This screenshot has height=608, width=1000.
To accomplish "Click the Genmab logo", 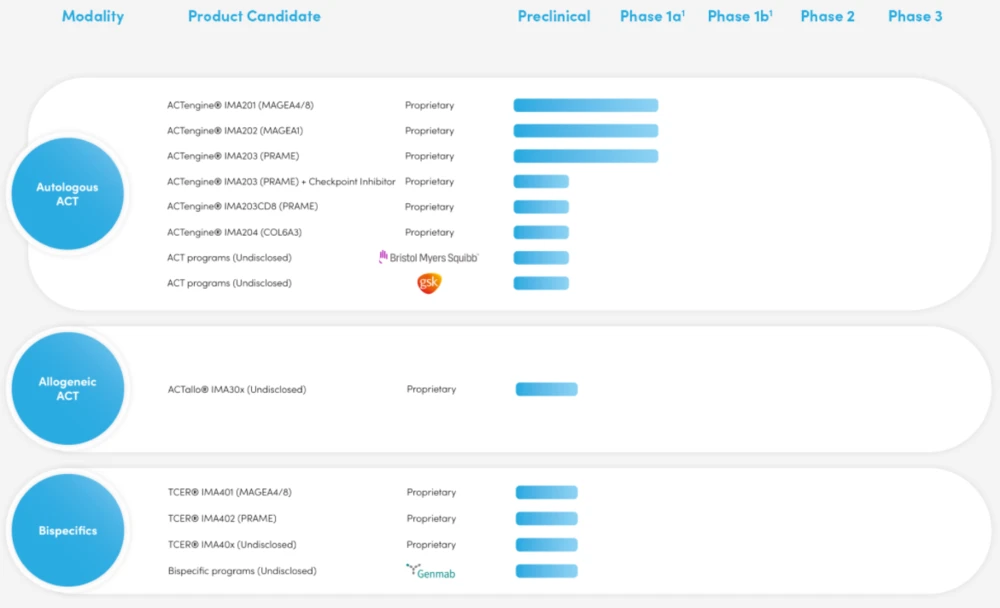I will (x=431, y=571).
